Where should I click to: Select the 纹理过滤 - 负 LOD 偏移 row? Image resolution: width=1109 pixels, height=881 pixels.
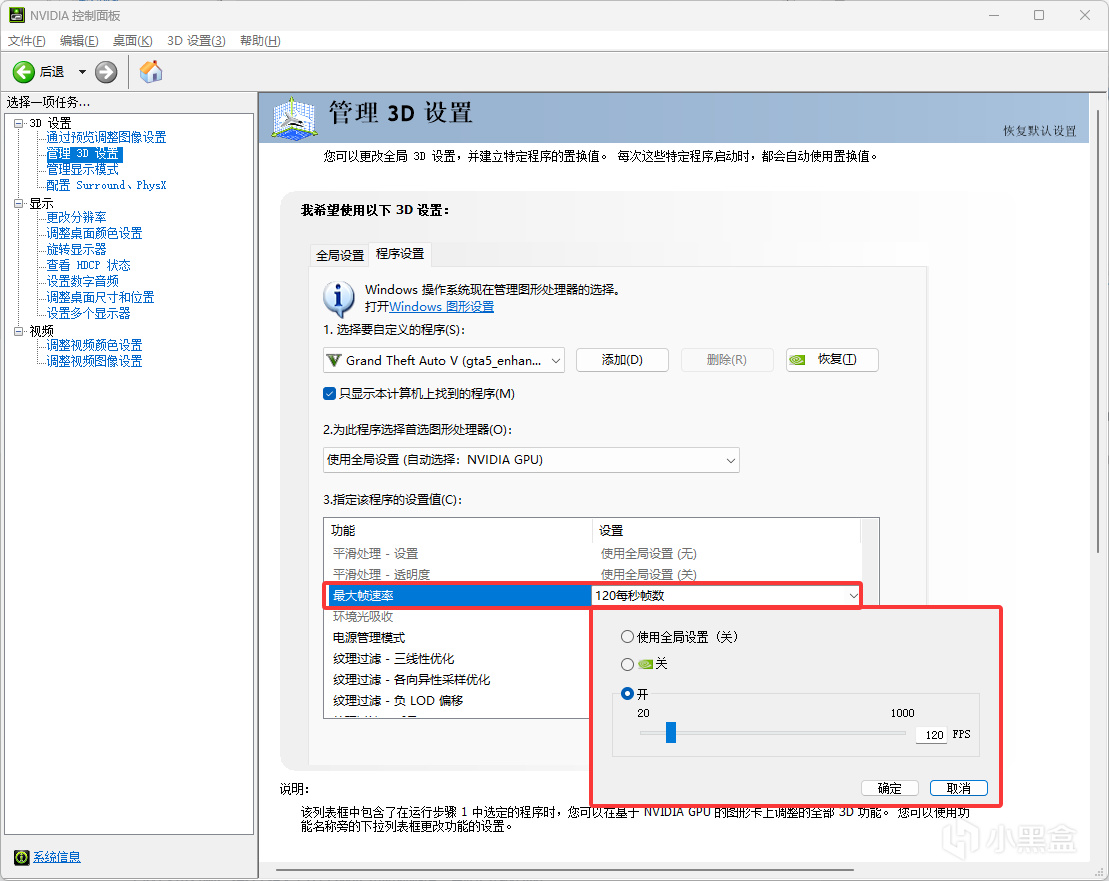click(x=458, y=701)
